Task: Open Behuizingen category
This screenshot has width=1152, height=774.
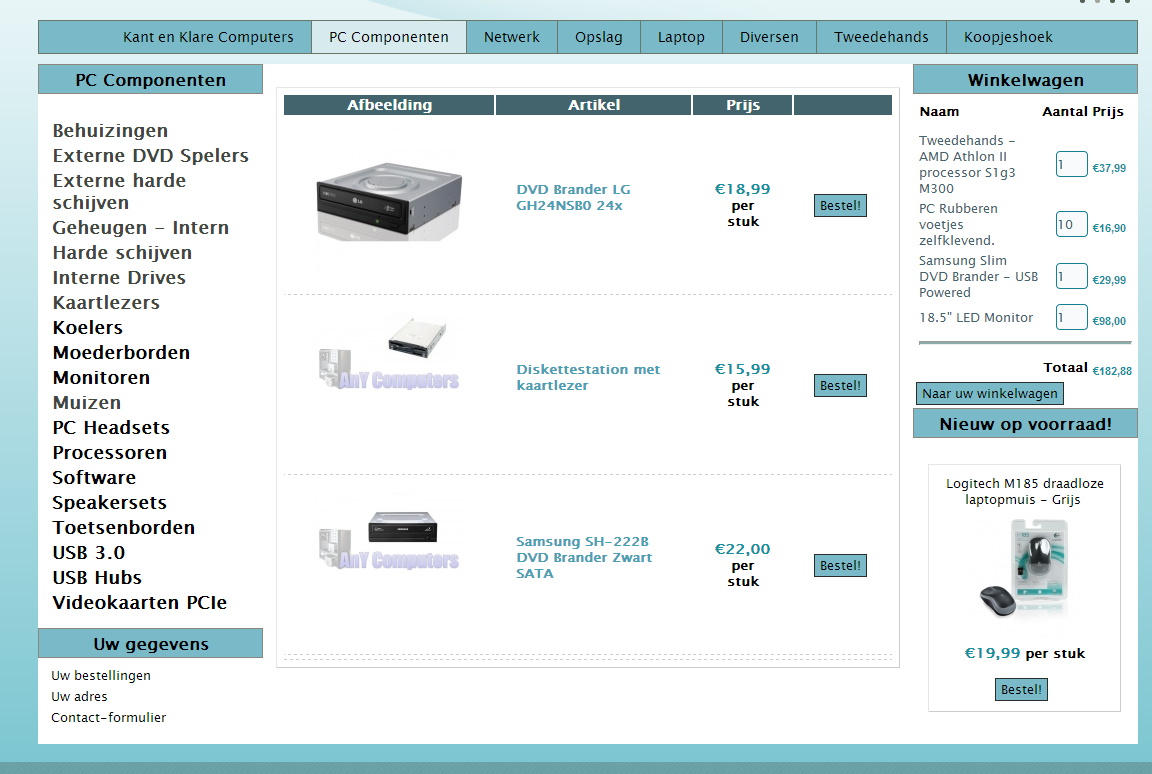Action: click(110, 131)
